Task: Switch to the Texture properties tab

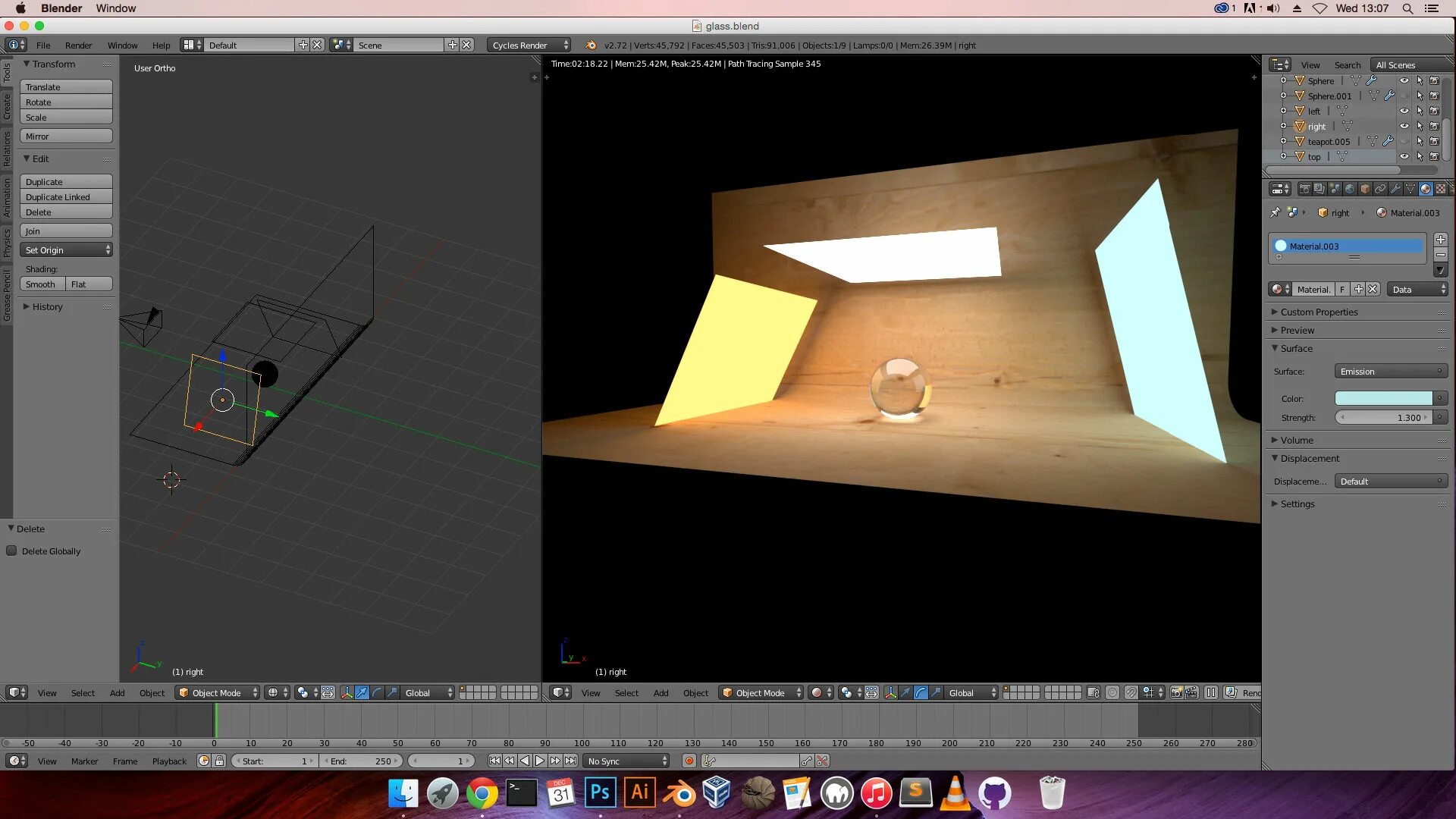Action: (1440, 189)
